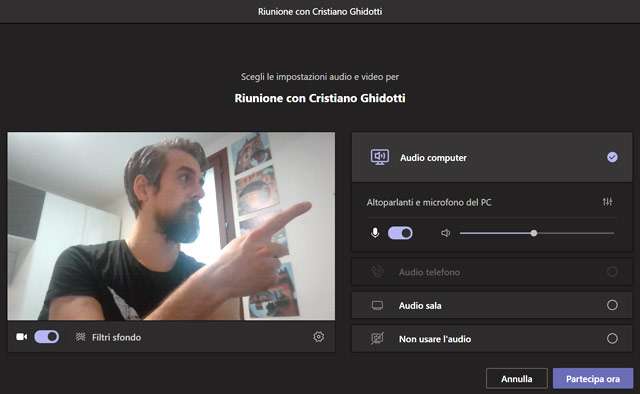Click the Audio telefono phone icon
This screenshot has height=394, width=640.
pyautogui.click(x=377, y=272)
